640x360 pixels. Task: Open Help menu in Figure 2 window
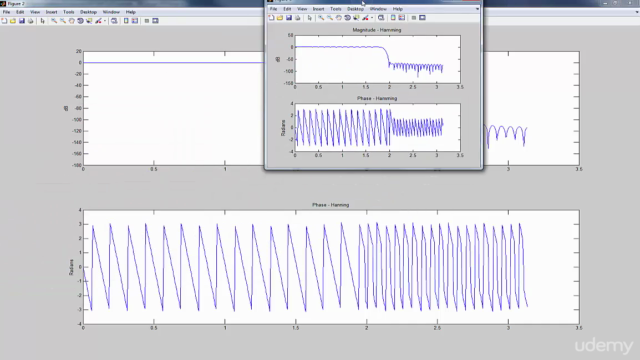(131, 12)
